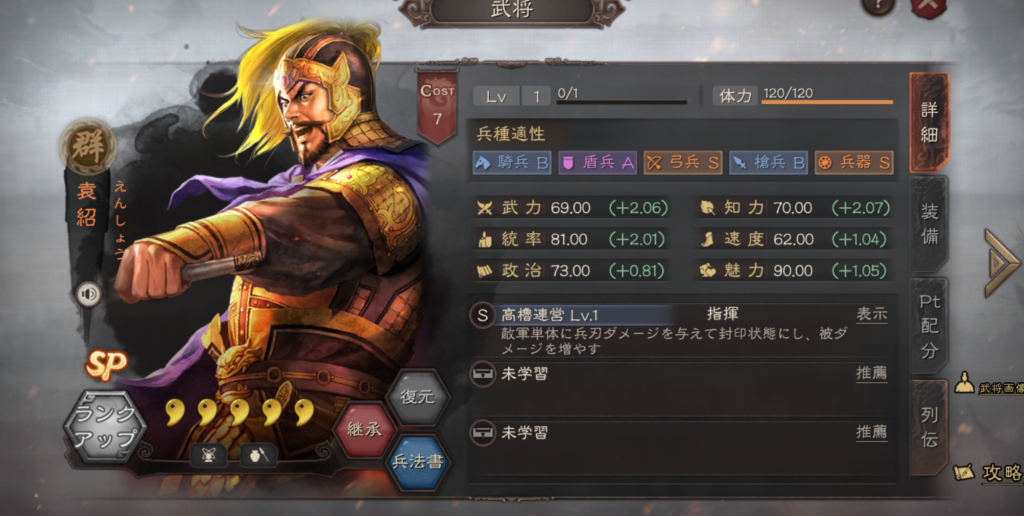Click the ランクアップ hexagon button
The width and height of the screenshot is (1024, 516).
(x=104, y=426)
